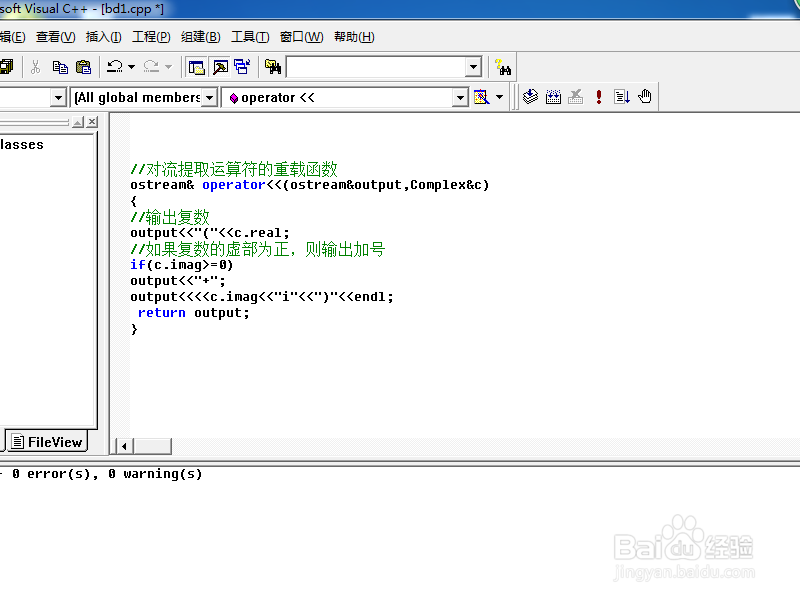Open the undo history dropdown arrow

click(x=132, y=67)
